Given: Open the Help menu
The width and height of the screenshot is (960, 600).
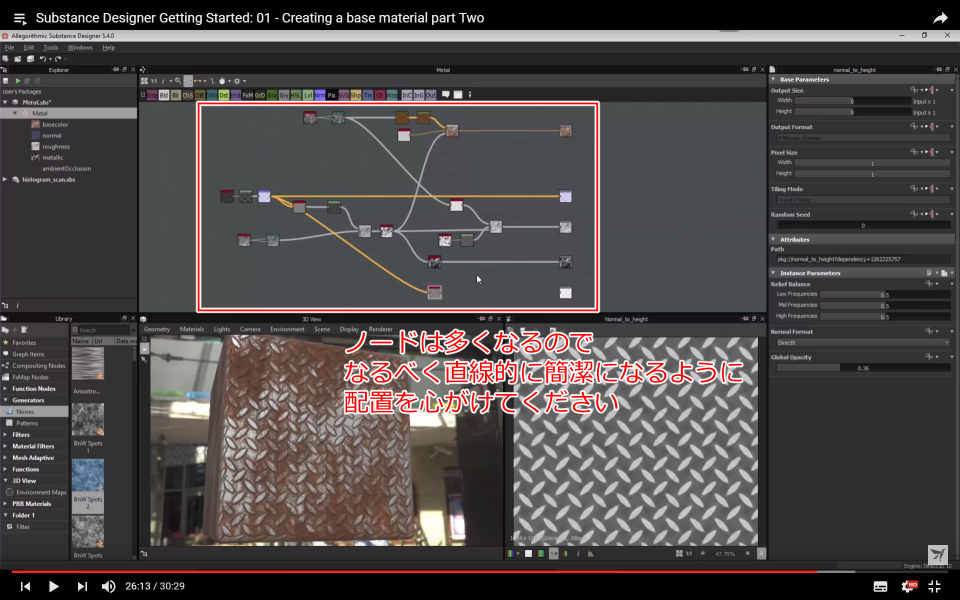Looking at the screenshot, I should pos(108,47).
